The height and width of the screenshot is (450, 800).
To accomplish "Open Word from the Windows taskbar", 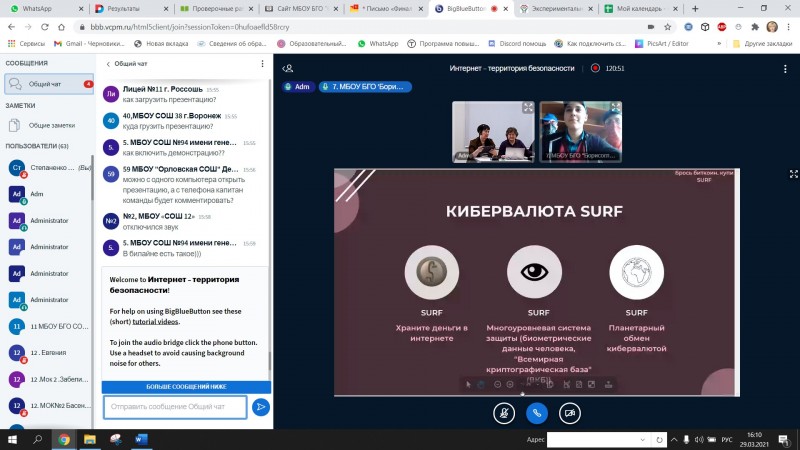I will click(x=139, y=439).
